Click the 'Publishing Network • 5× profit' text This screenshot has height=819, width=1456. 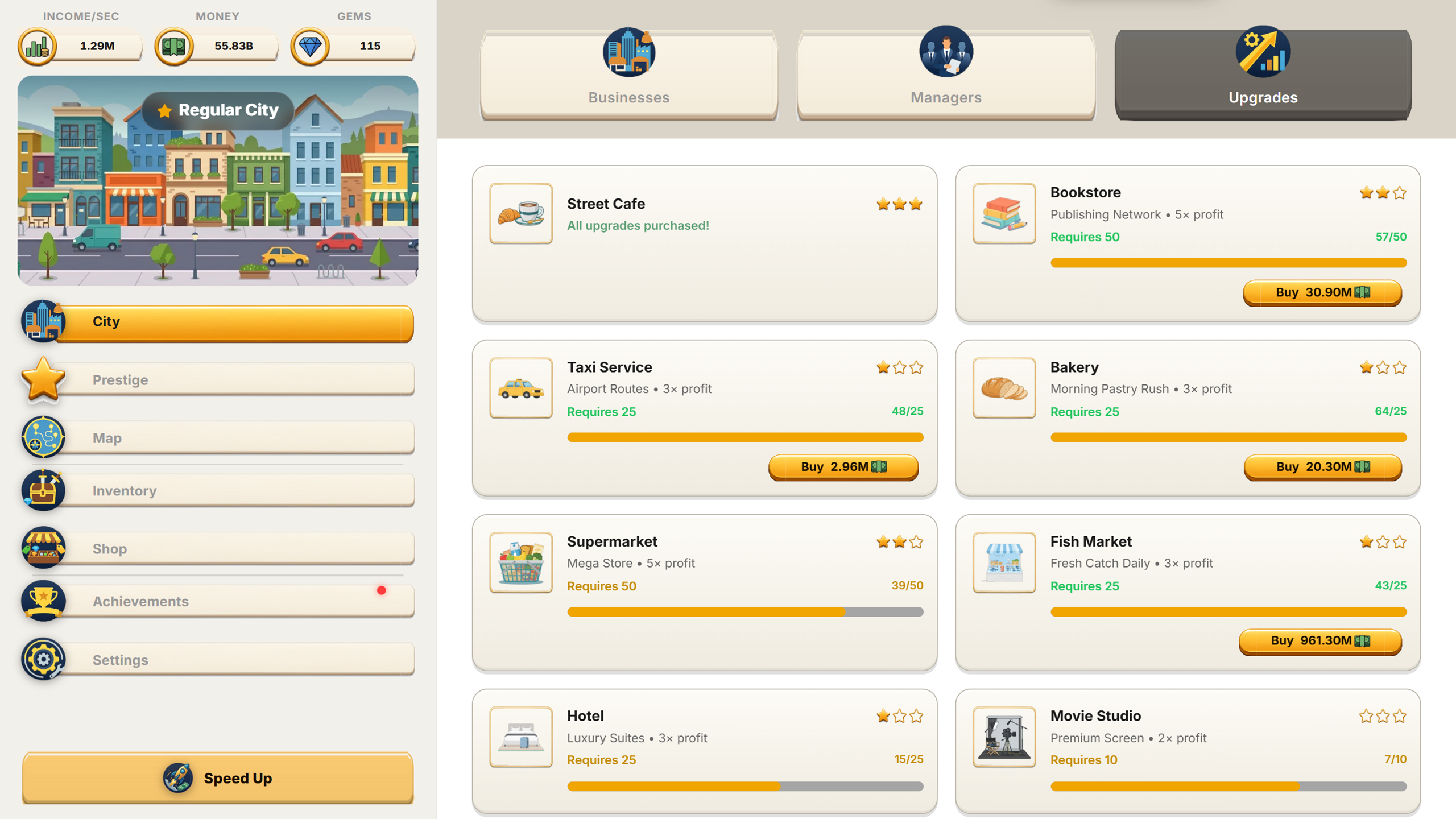[1136, 214]
